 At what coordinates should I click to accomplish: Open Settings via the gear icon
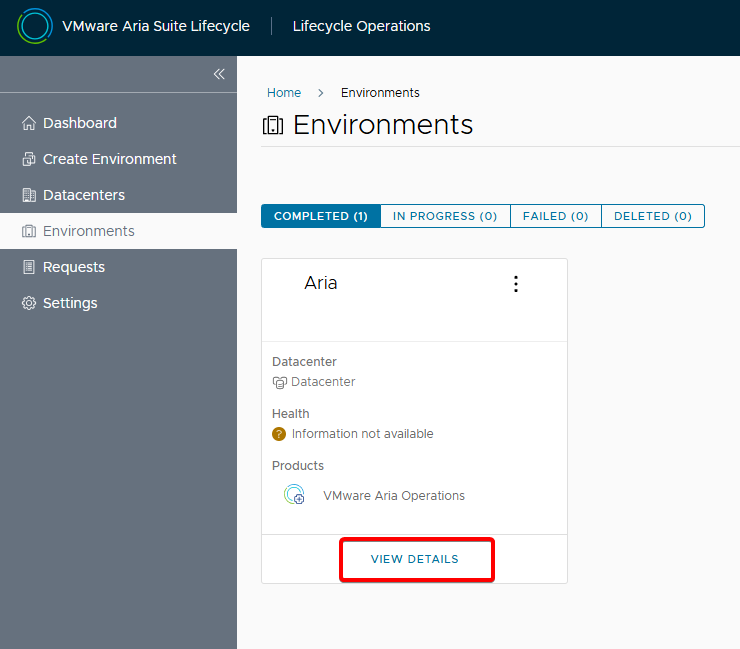pos(29,303)
